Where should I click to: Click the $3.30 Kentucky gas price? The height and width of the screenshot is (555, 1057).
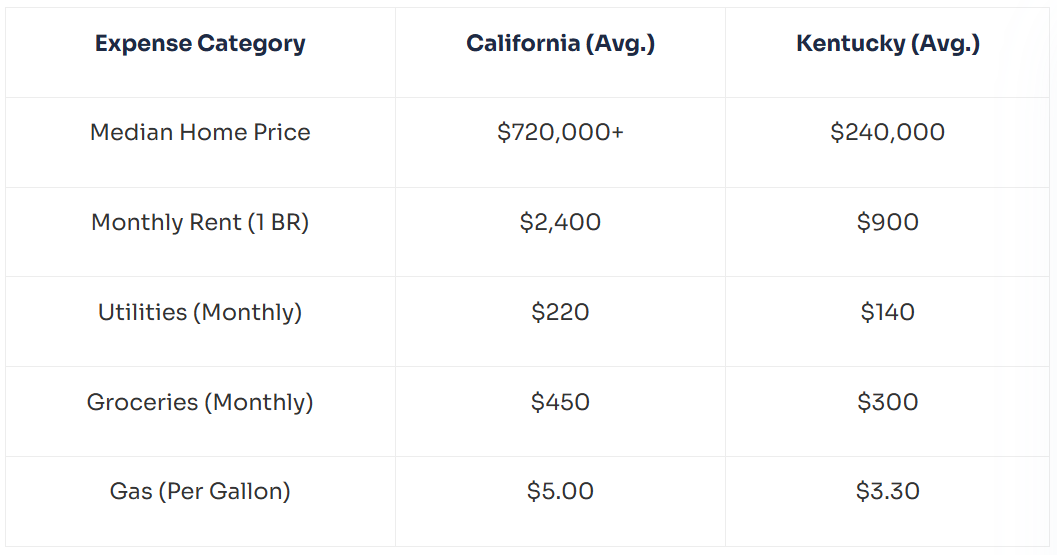coord(888,491)
